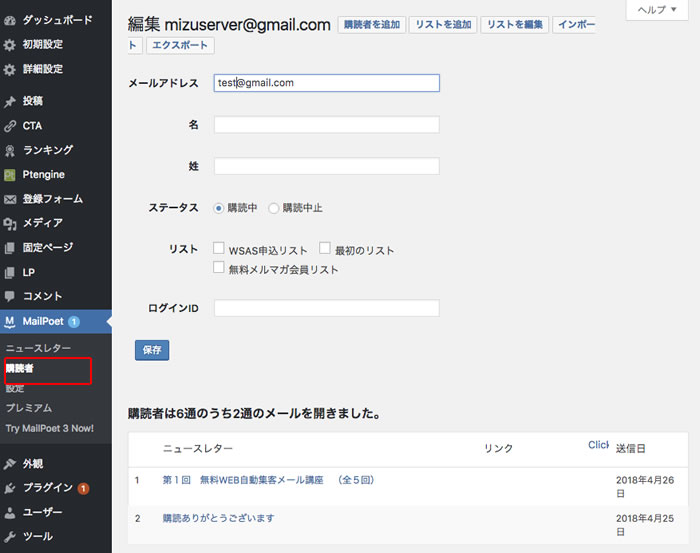Check the WSAS申込リスト checkbox

[x=219, y=249]
